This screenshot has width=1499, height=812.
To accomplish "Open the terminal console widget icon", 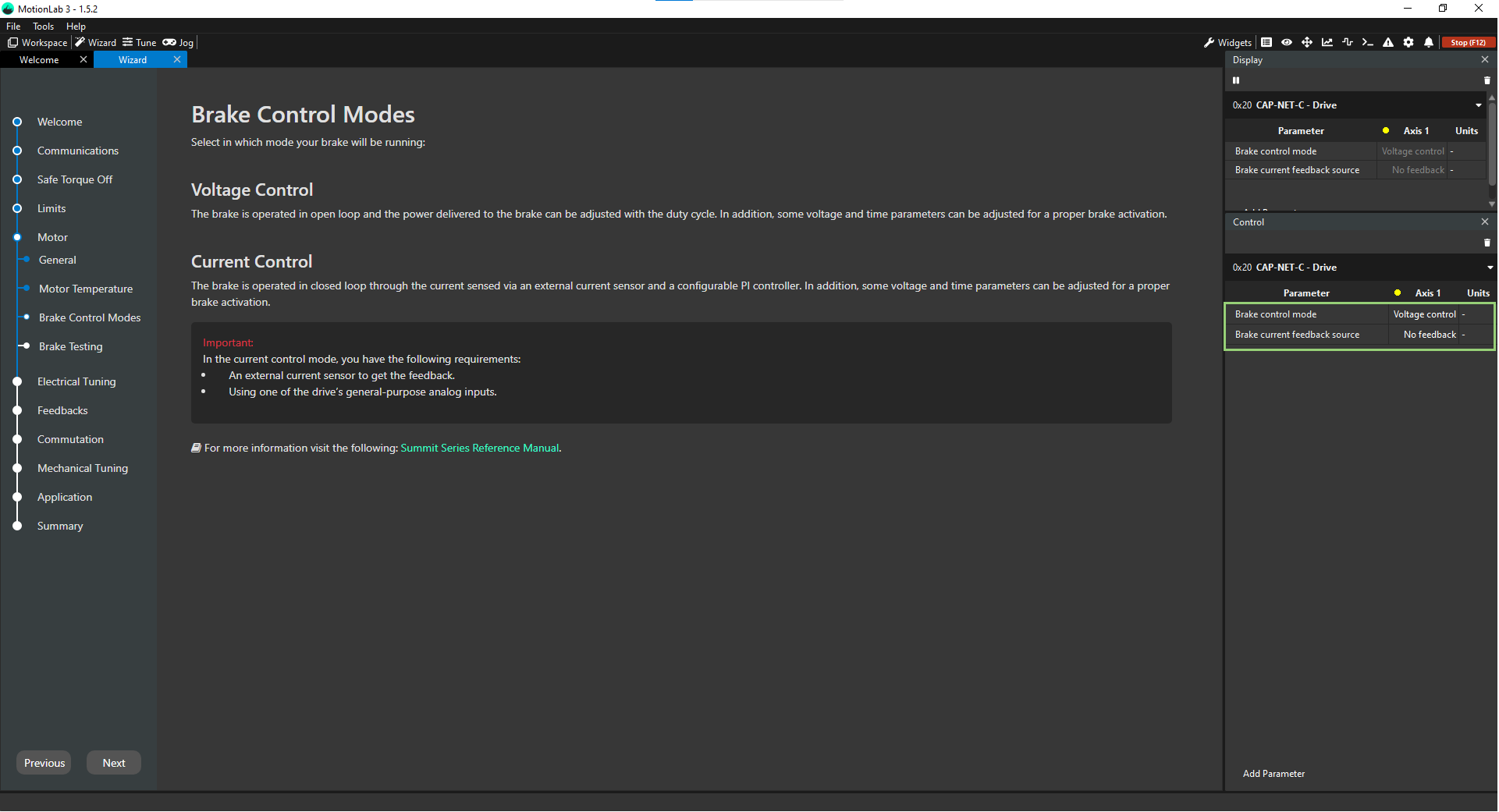I will click(1367, 43).
